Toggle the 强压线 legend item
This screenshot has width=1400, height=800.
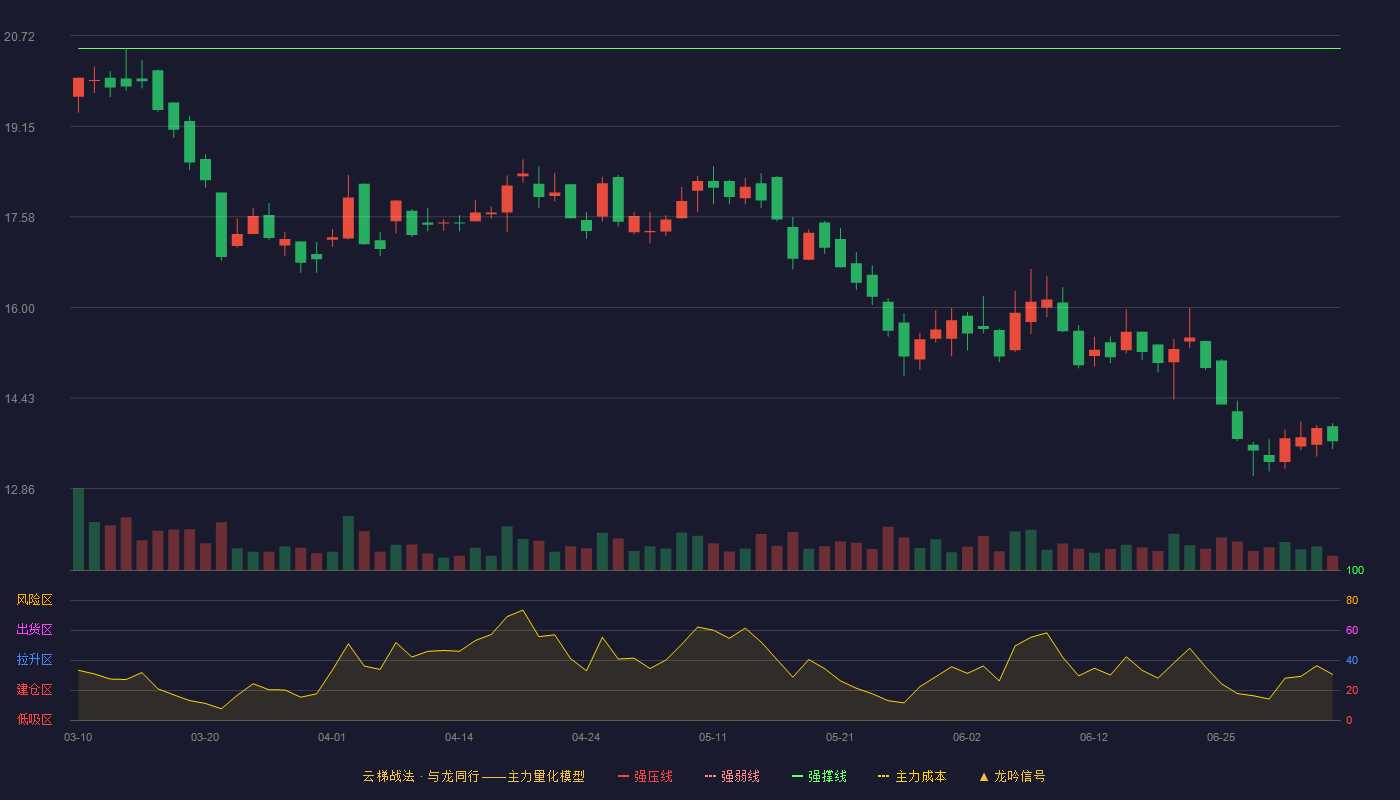[645, 776]
